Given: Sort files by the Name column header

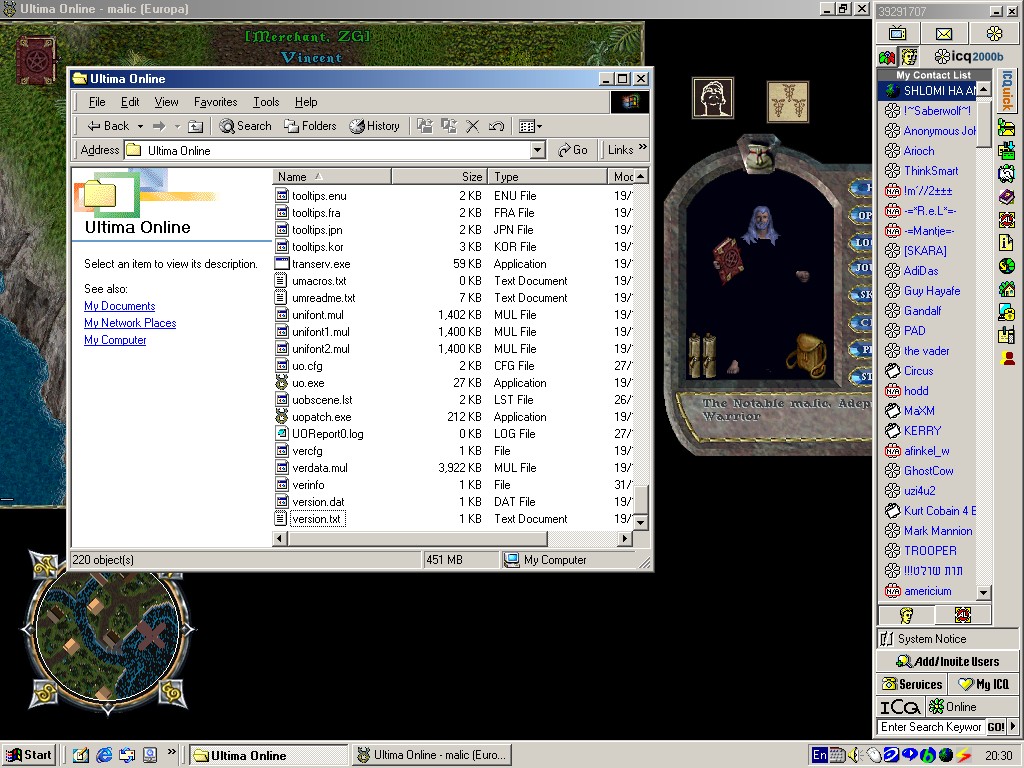Looking at the screenshot, I should point(332,176).
